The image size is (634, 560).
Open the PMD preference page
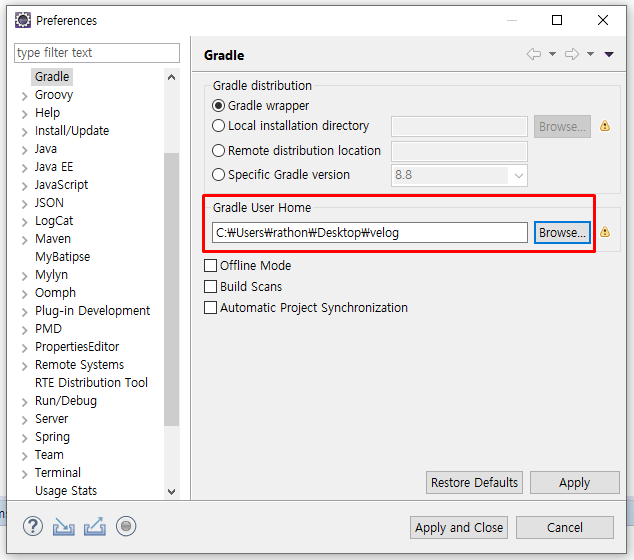pyautogui.click(x=48, y=329)
